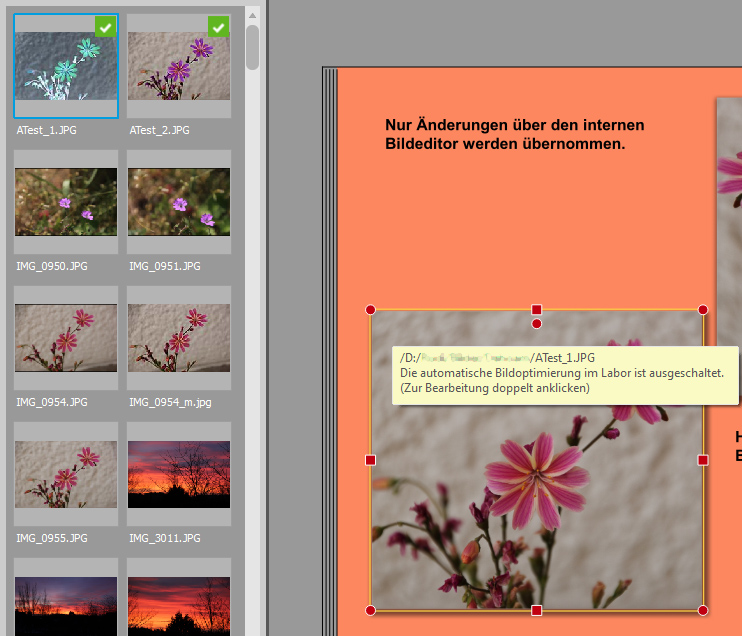Click the image list scrollbar thumb
The image size is (742, 636).
coord(253,45)
